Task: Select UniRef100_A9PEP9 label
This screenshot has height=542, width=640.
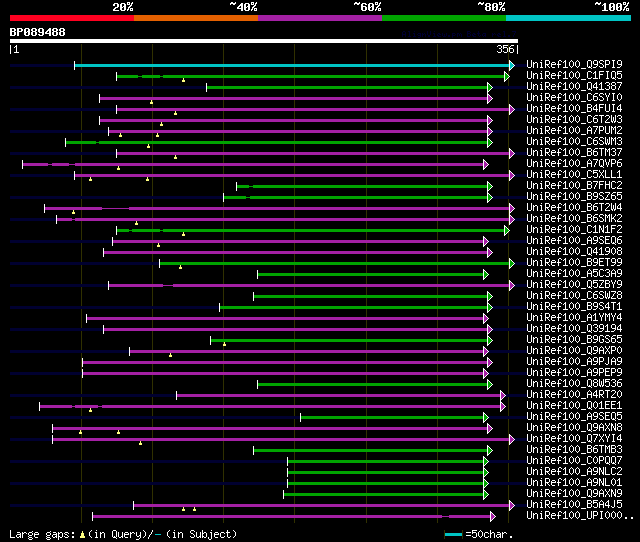Action: 574,373
